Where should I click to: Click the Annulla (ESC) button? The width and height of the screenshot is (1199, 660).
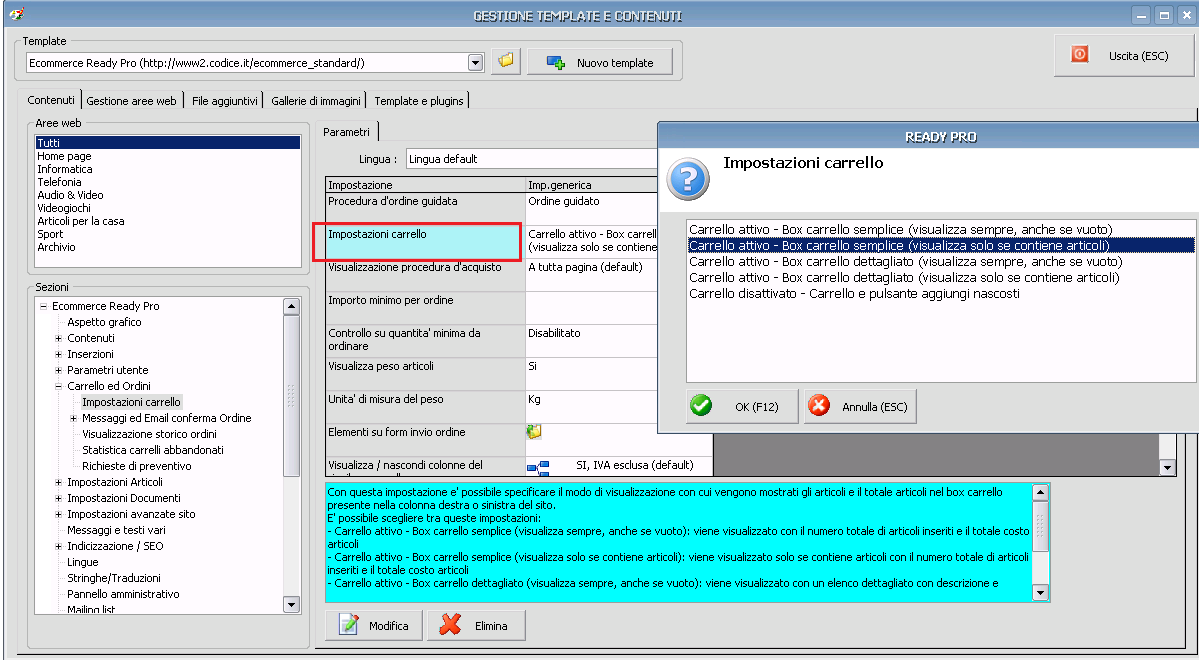(x=860, y=406)
